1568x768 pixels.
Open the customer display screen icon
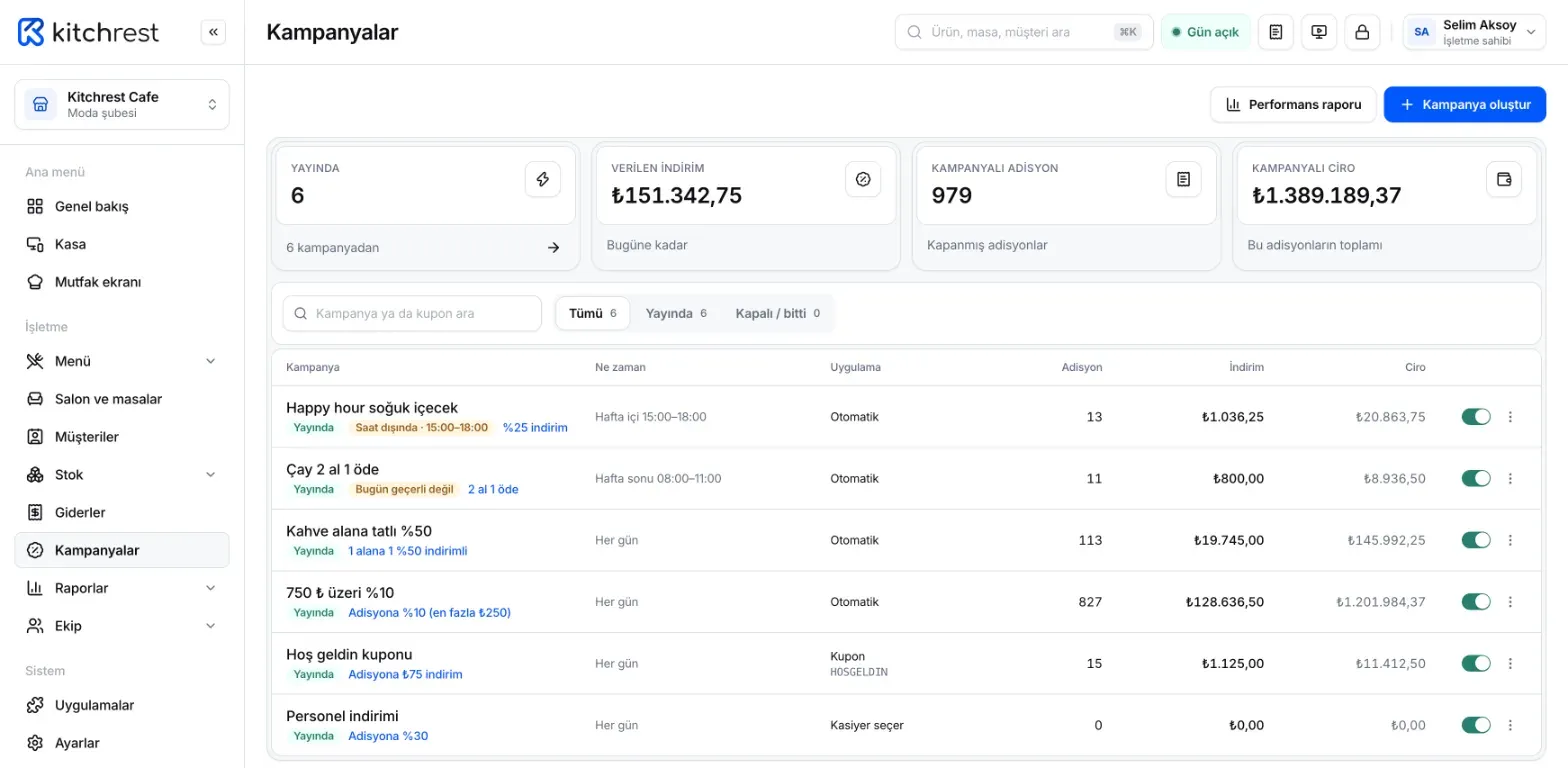(x=1319, y=32)
